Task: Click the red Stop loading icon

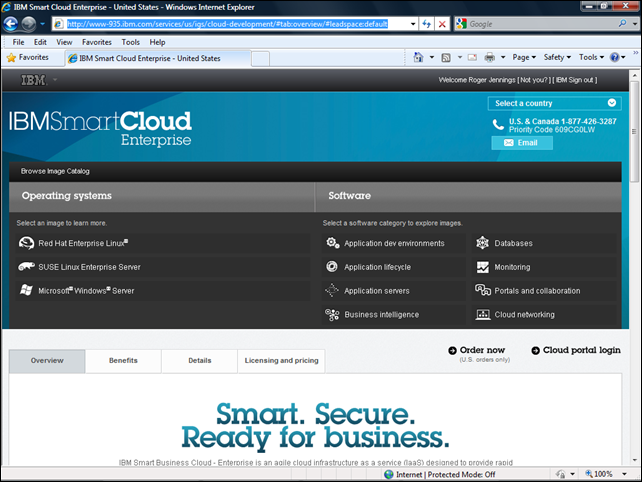Action: [x=442, y=24]
